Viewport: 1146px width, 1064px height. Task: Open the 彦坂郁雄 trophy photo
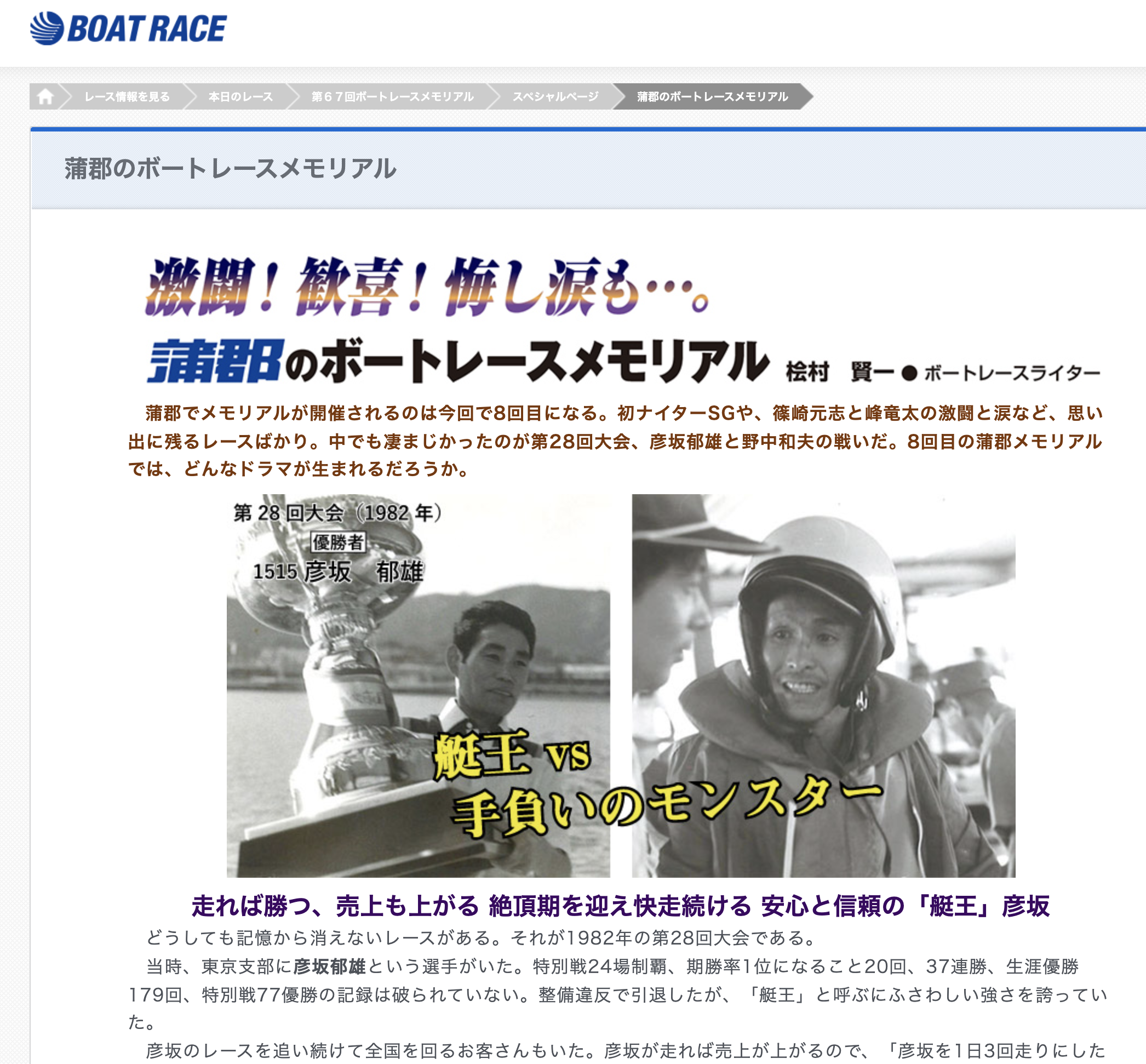pyautogui.click(x=419, y=685)
